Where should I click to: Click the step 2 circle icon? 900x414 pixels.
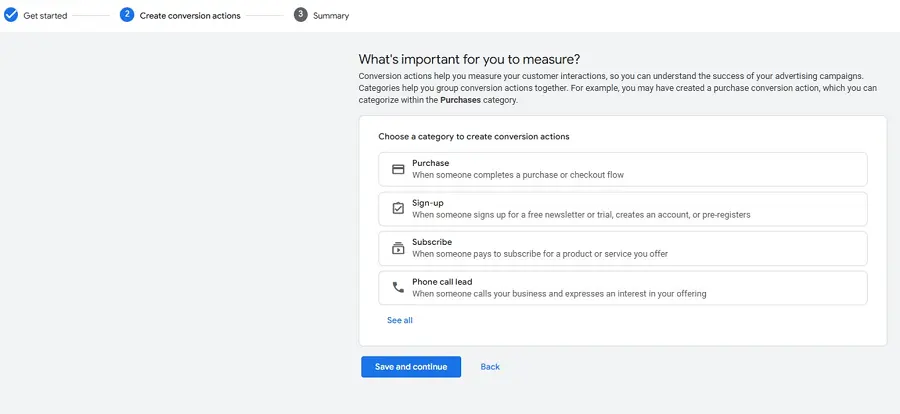coord(127,16)
